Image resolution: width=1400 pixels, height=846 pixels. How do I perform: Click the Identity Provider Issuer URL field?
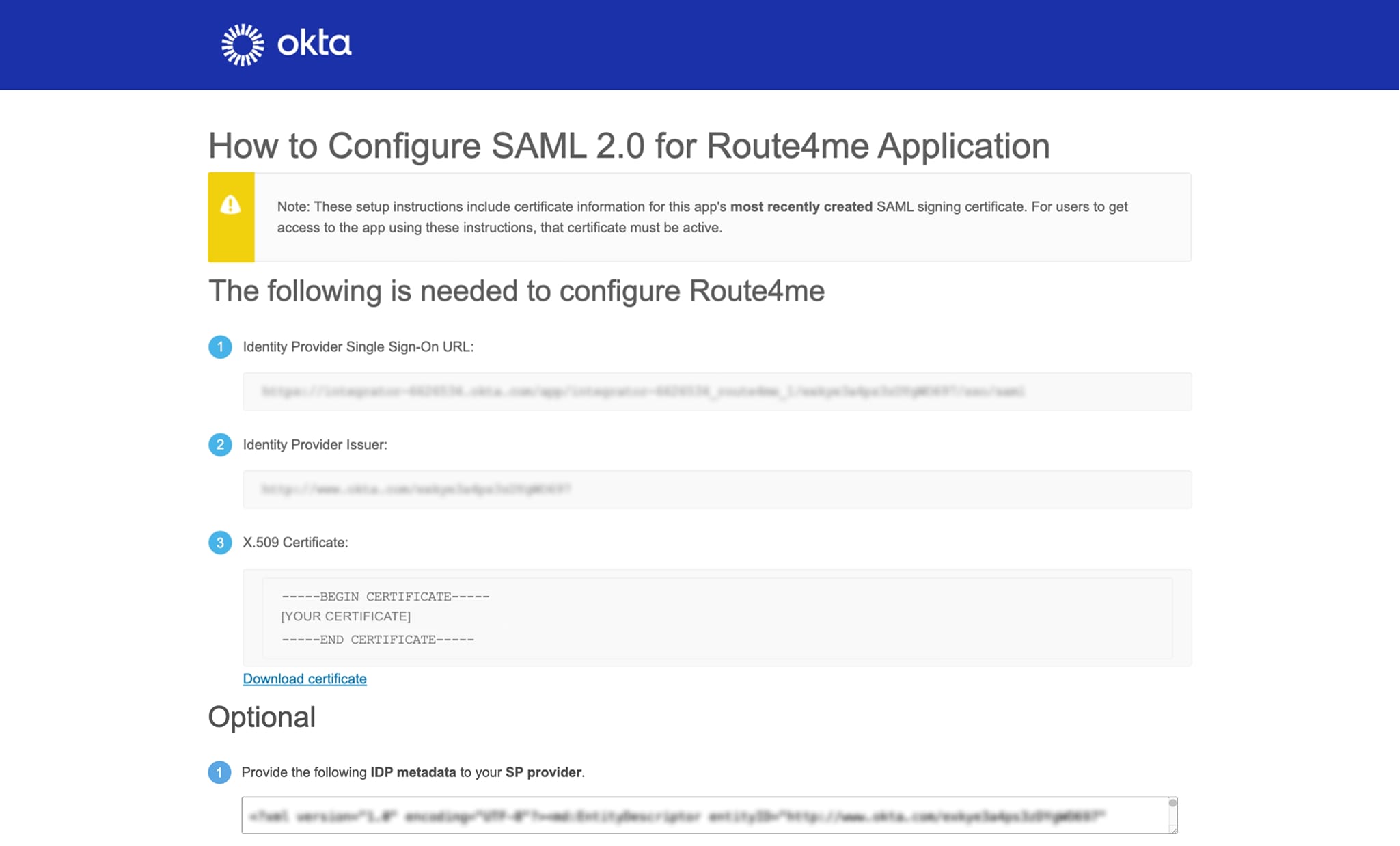click(716, 490)
